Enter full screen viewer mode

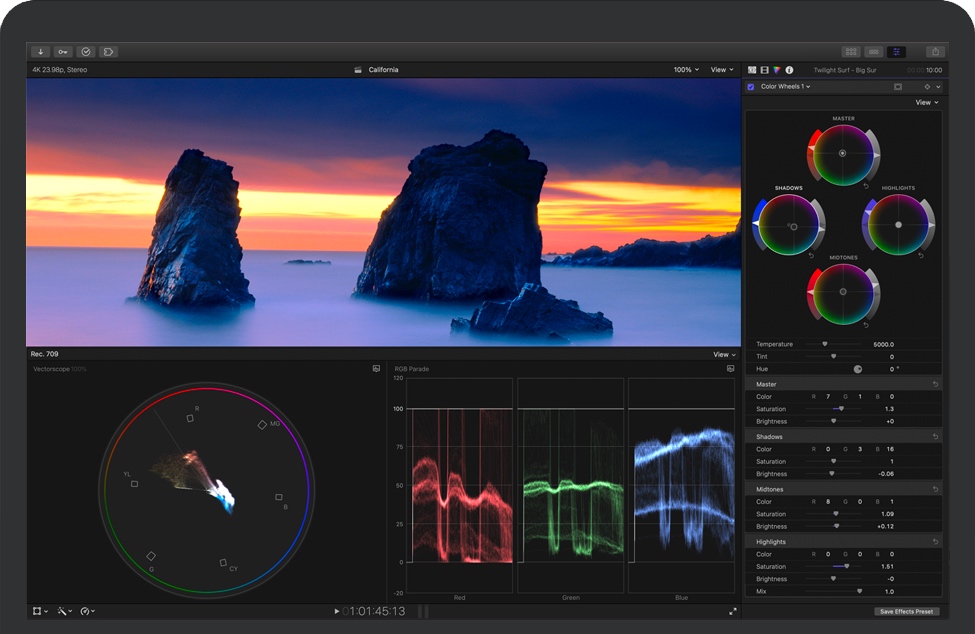(x=732, y=611)
